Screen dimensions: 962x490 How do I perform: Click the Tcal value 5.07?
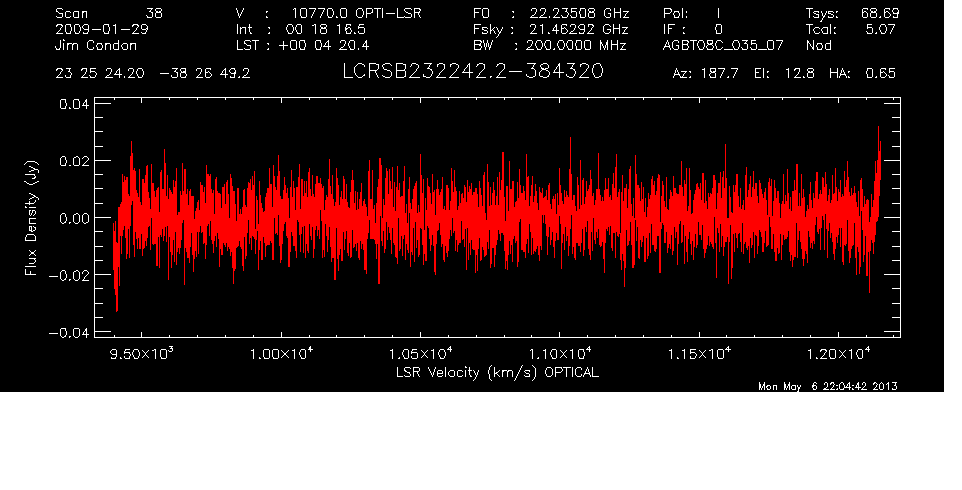880,29
